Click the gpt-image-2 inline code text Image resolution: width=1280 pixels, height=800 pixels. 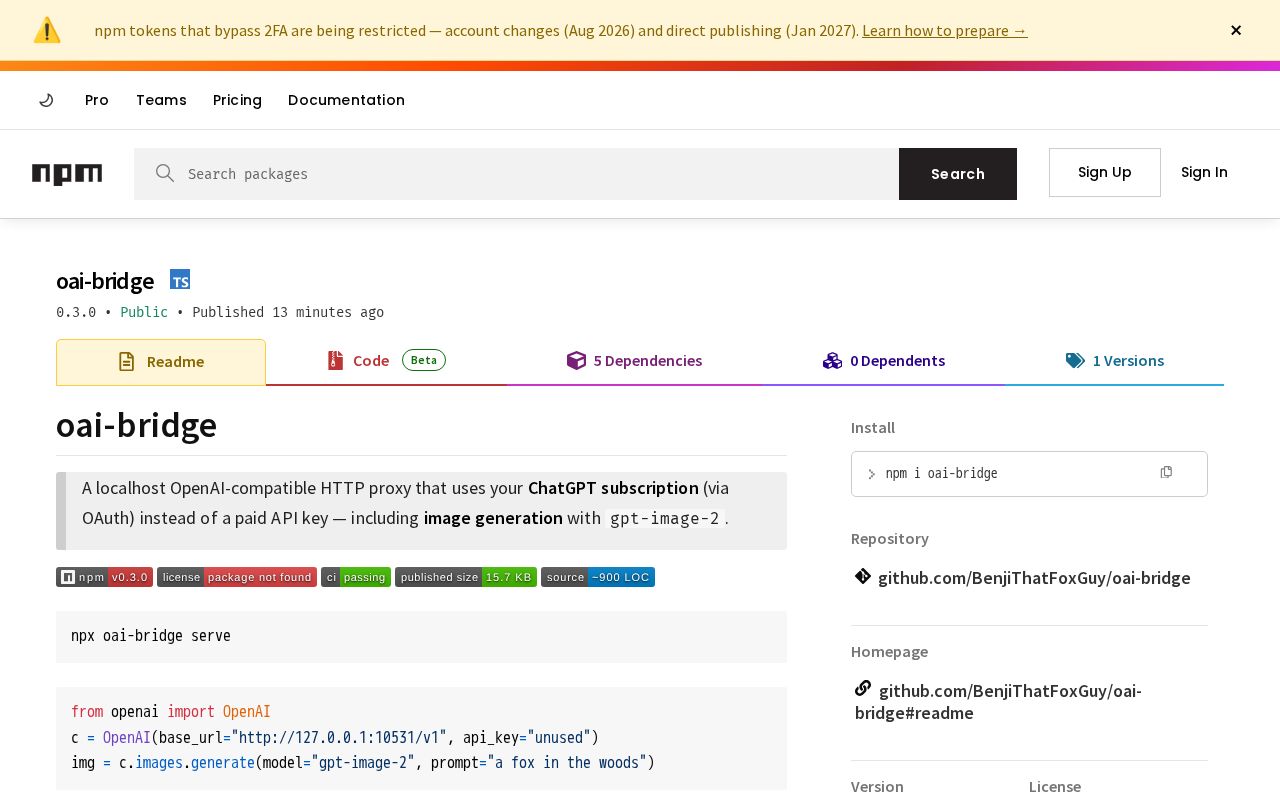click(x=664, y=518)
